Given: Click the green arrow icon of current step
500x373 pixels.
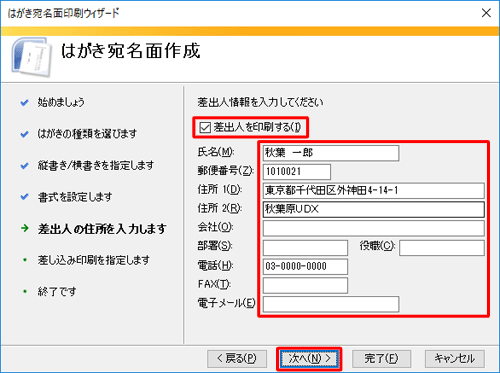Looking at the screenshot, I should pos(25,228).
